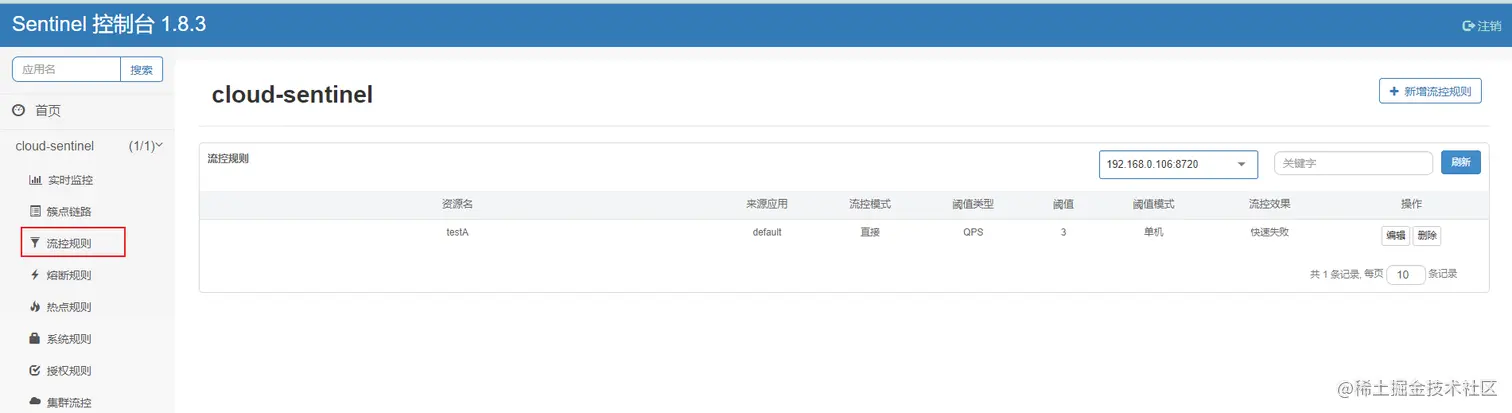
Task: Click the testA resource name cell
Action: coord(458,232)
